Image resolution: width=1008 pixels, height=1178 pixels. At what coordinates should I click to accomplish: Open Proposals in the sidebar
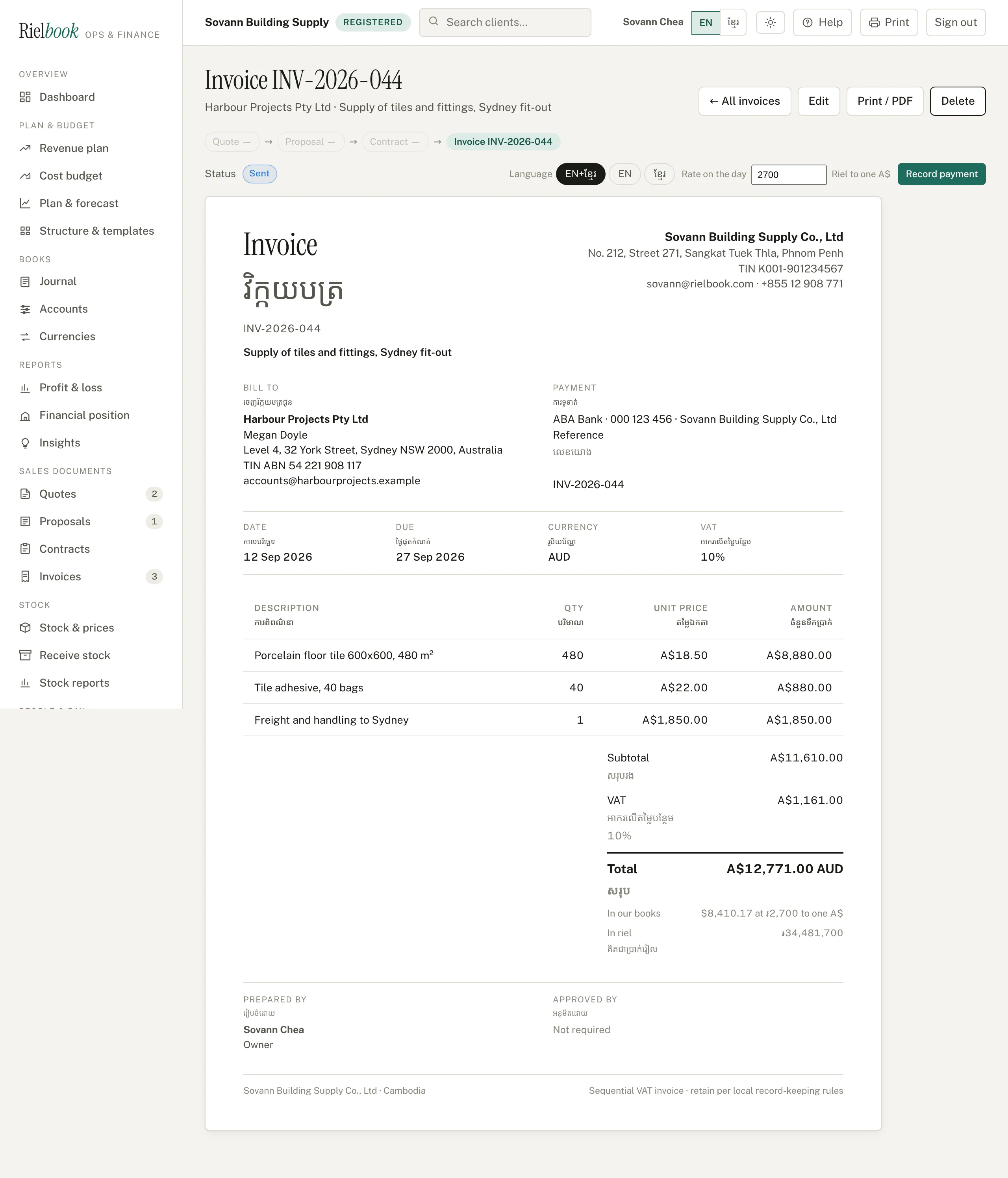[x=91, y=521]
